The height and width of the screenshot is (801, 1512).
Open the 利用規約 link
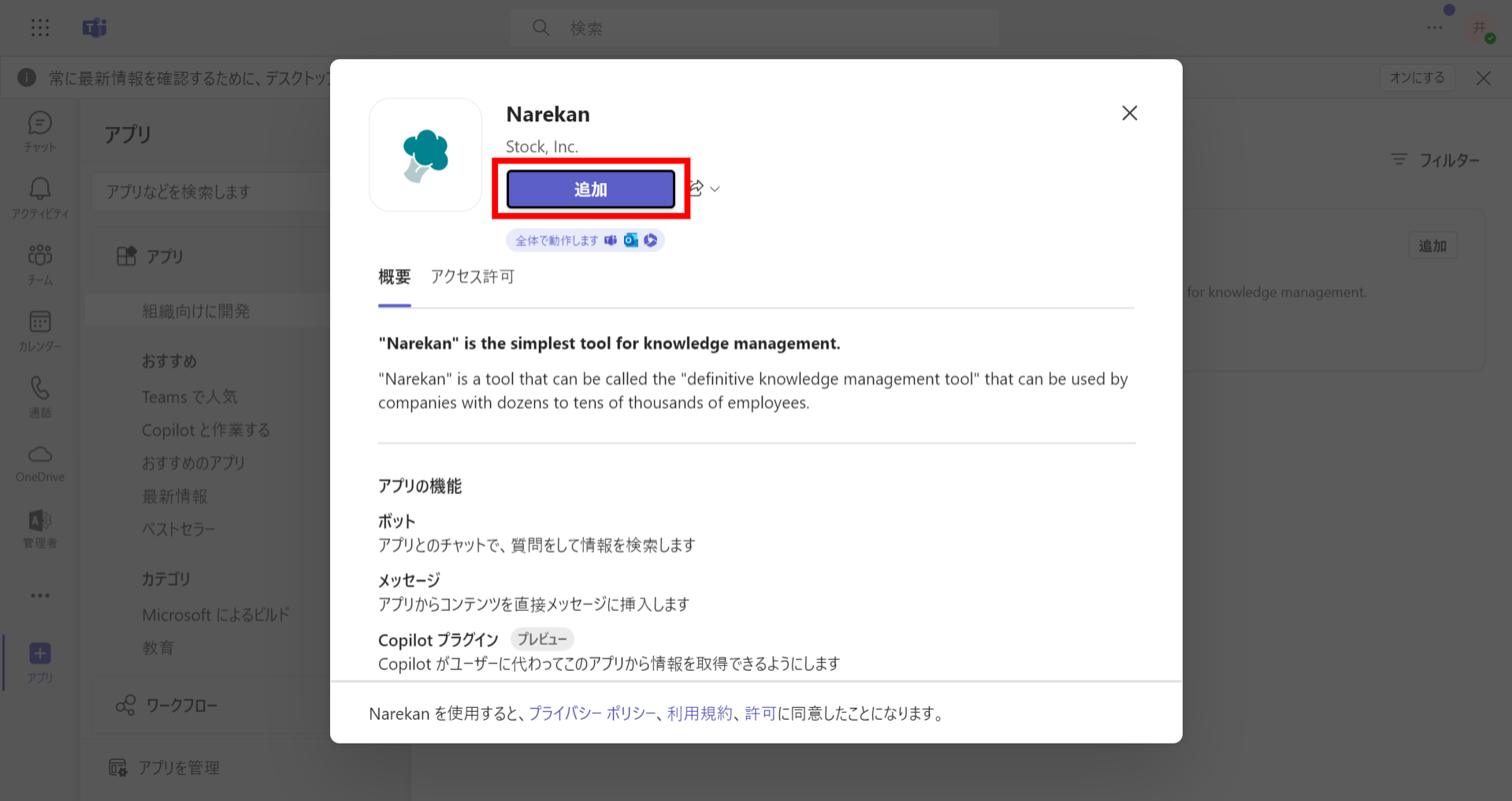(700, 713)
